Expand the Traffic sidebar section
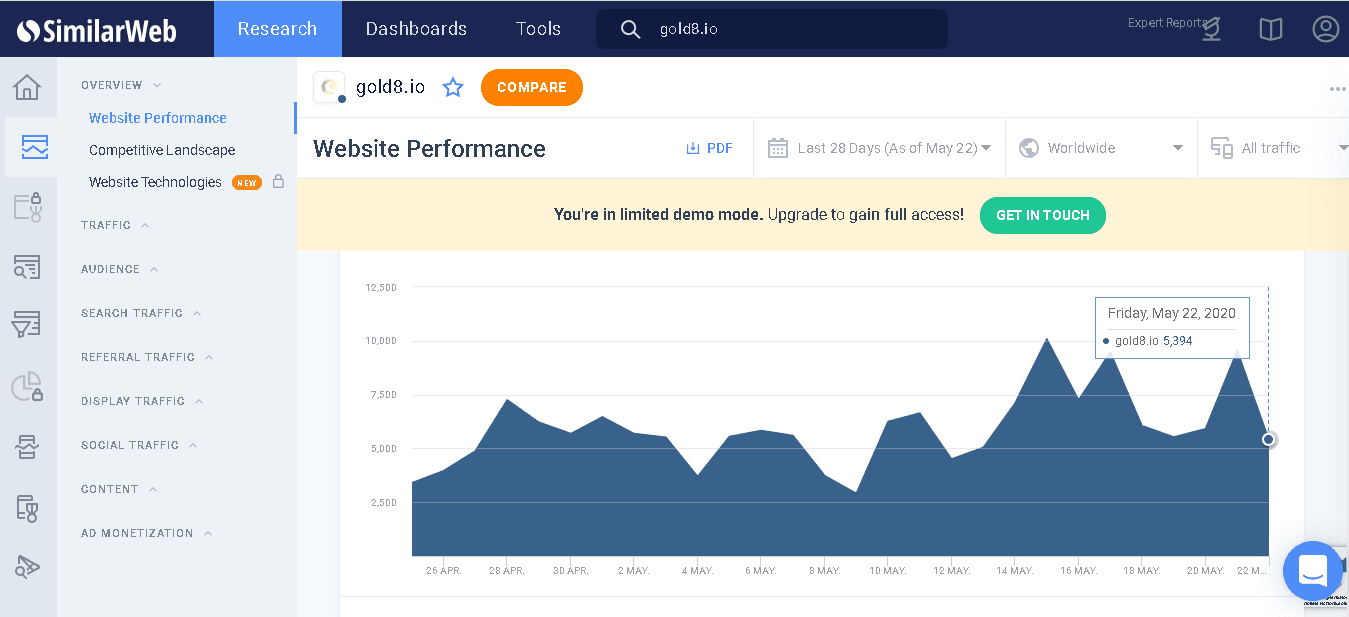 (x=114, y=226)
